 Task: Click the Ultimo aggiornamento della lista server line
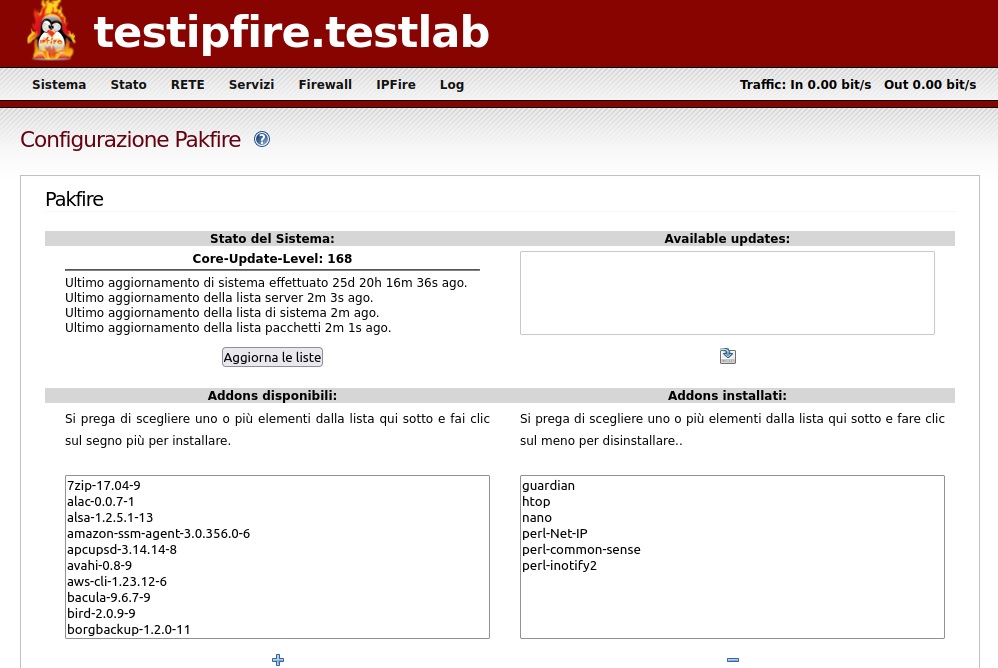(219, 298)
